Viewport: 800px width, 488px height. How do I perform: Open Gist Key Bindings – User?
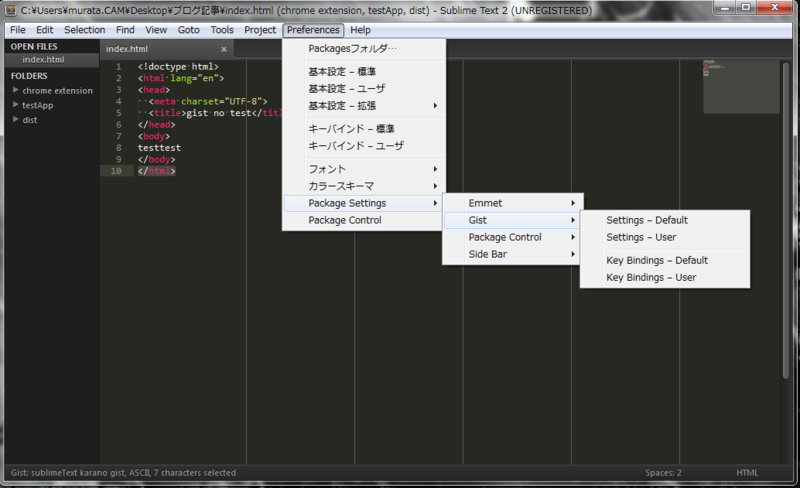click(665, 277)
